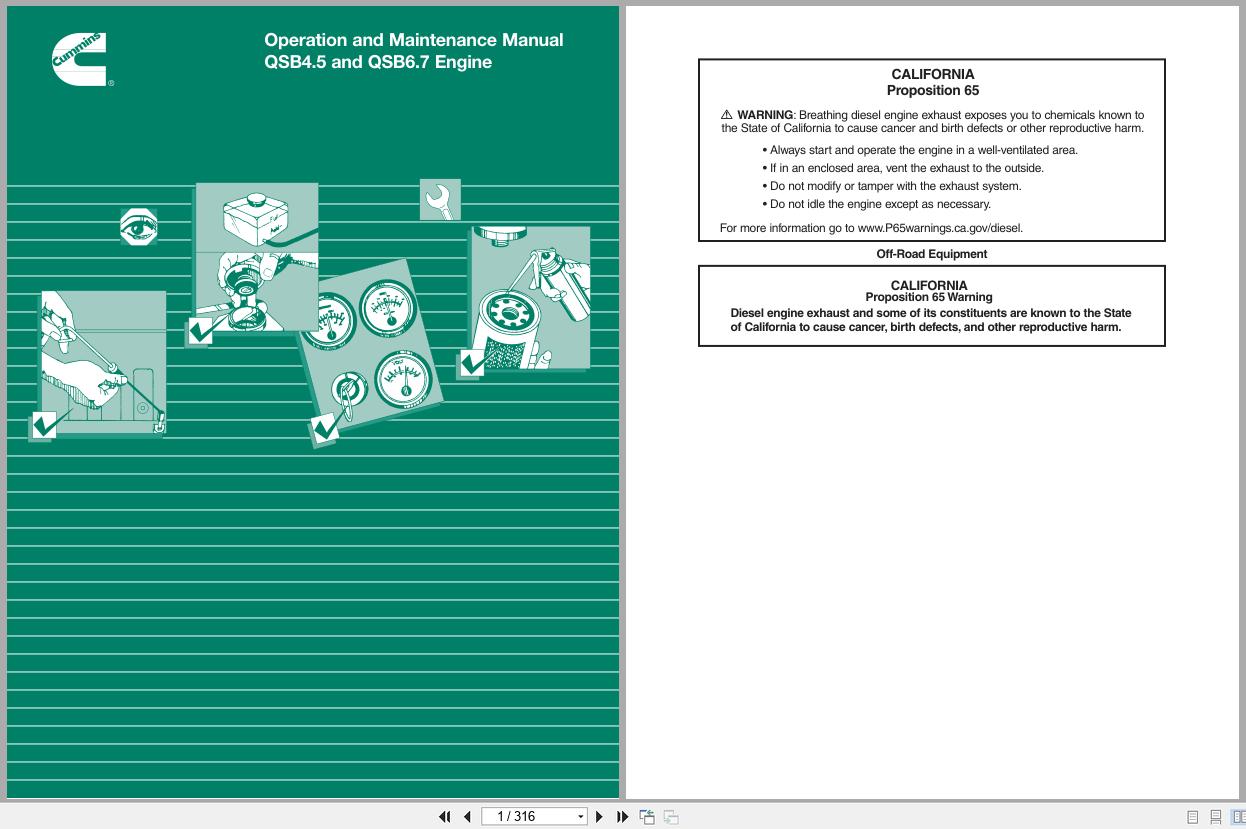This screenshot has width=1246, height=829.
Task: Click the 'Off-Road Equipment' label
Action: click(x=932, y=254)
